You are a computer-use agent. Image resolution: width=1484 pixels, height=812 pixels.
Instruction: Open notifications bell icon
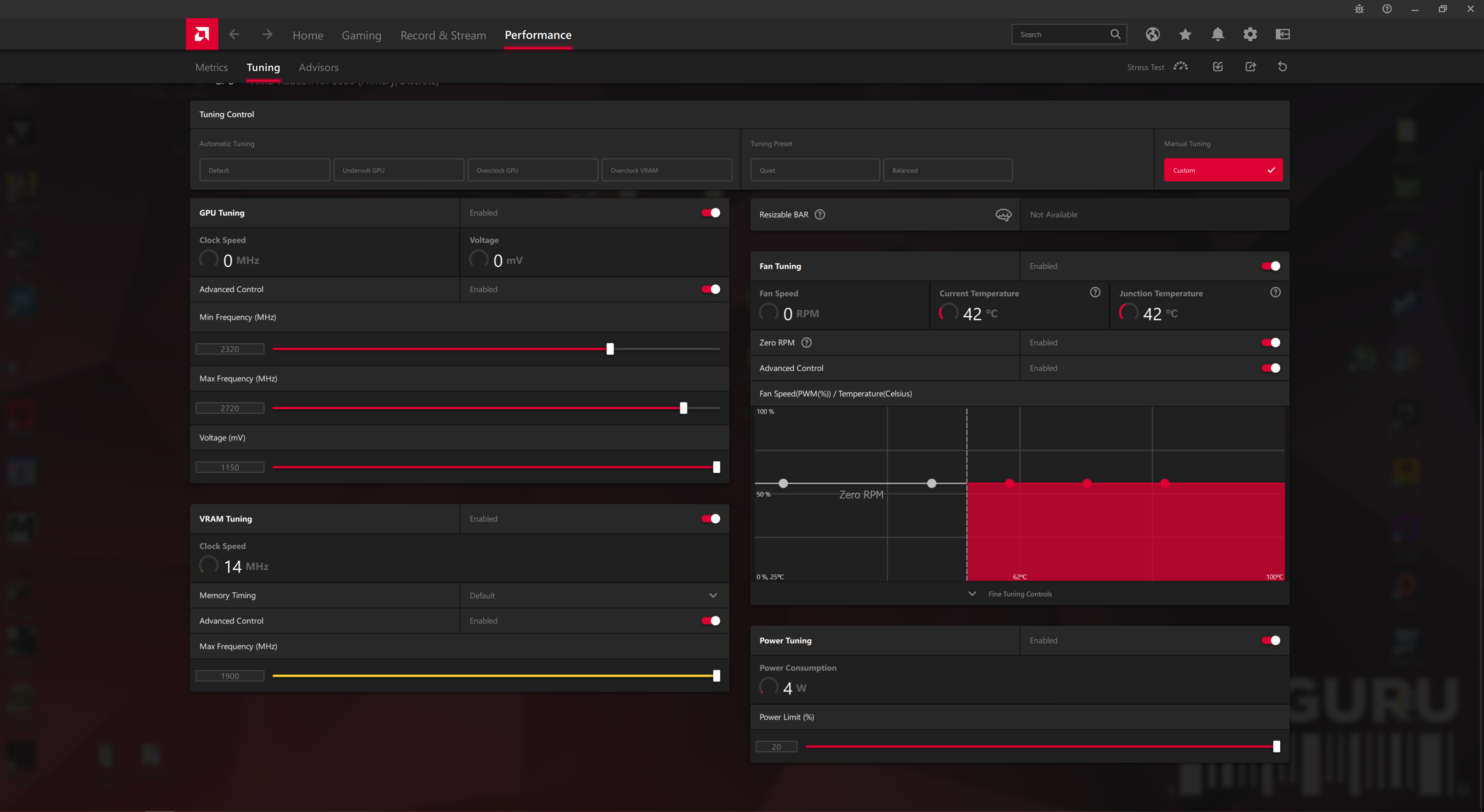(1217, 34)
